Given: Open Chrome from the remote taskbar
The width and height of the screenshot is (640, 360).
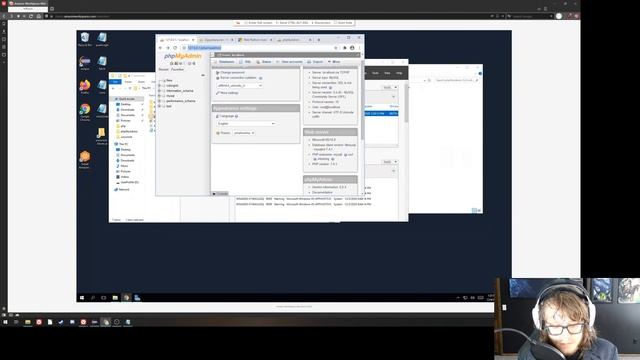Looking at the screenshot, I should tap(126, 298).
